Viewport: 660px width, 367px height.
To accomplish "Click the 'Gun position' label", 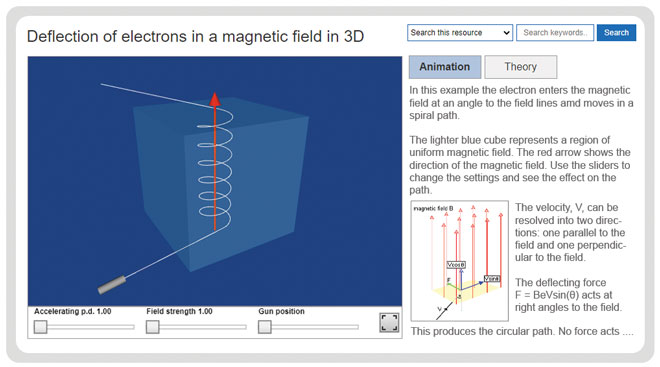I will [281, 311].
